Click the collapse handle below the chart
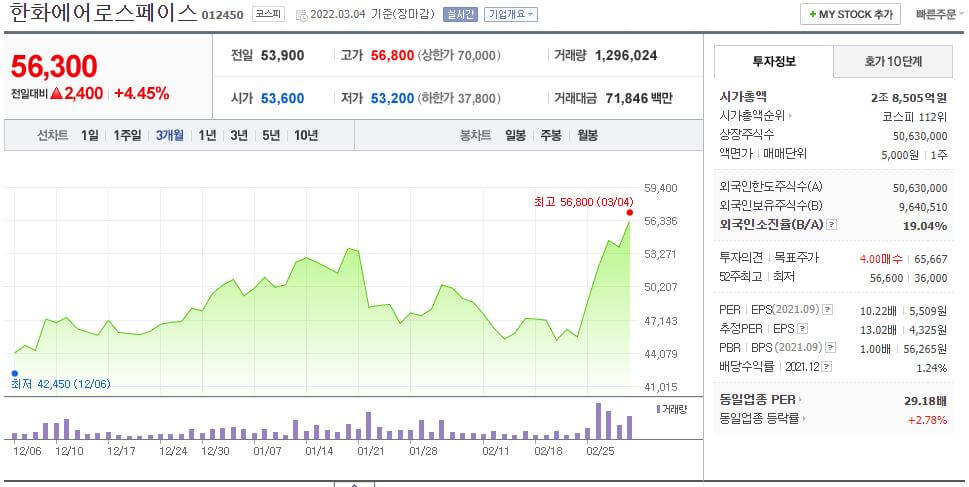This screenshot has width=969, height=487. tap(354, 483)
